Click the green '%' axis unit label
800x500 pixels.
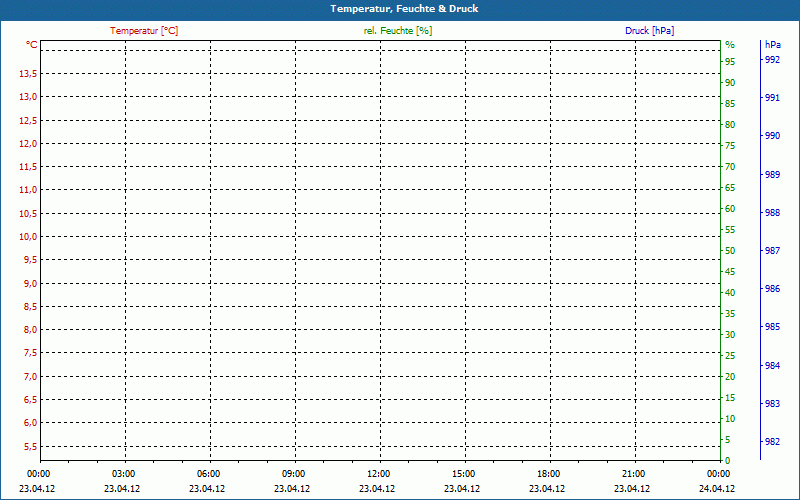(x=730, y=45)
